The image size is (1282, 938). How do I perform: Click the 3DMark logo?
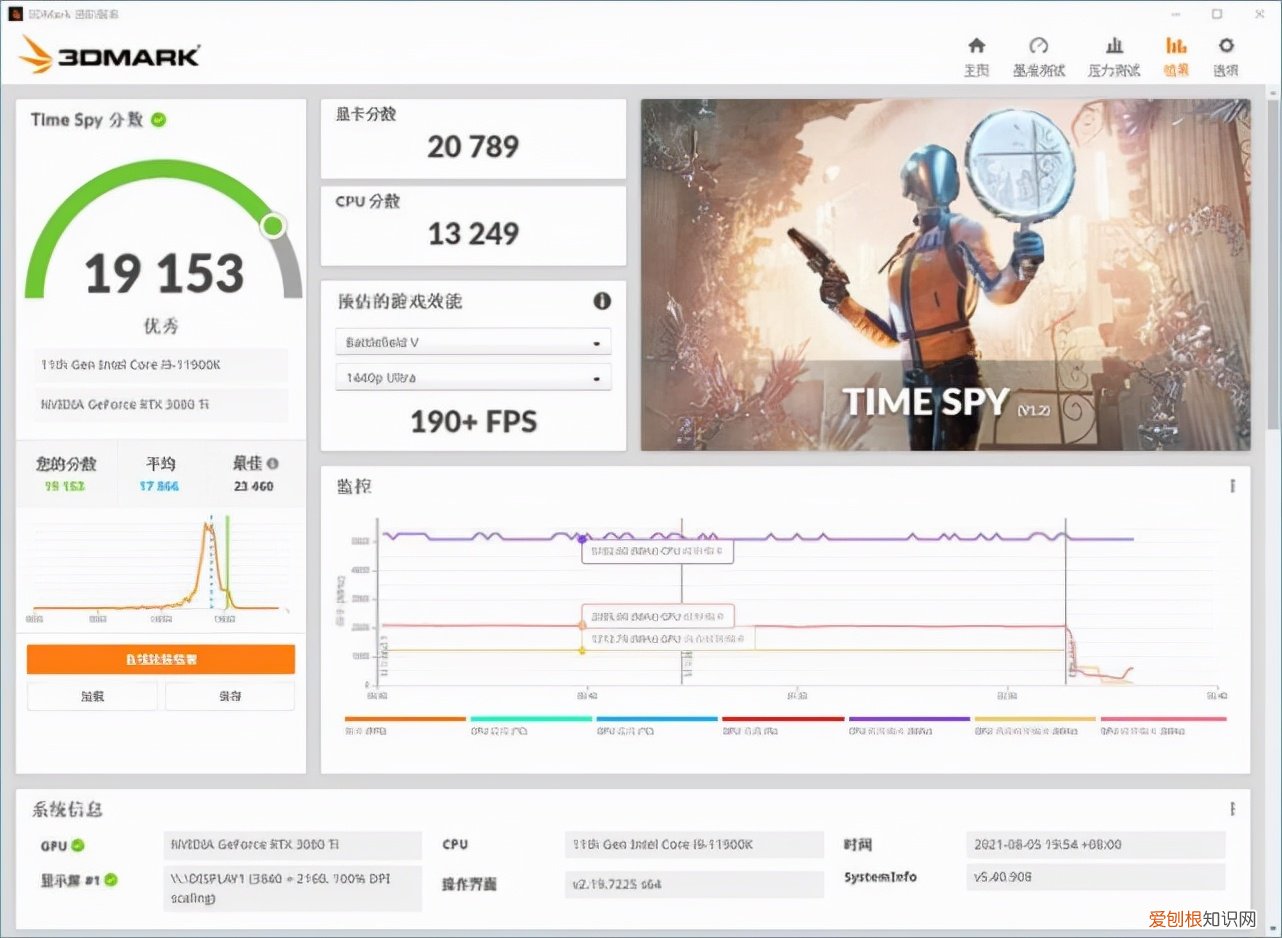coord(110,57)
